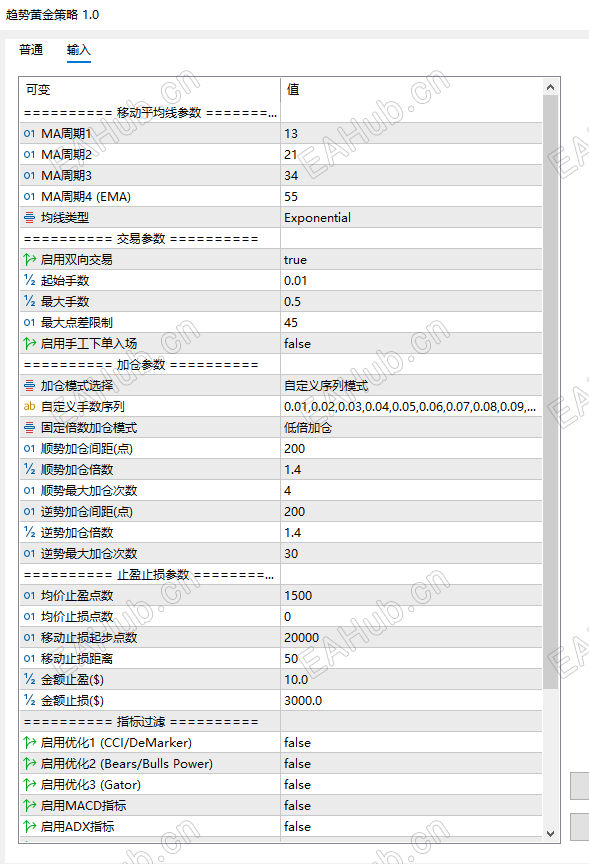This screenshot has width=589, height=864.
Task: Toggle 启用优化3 (Gator) value false
Action: tap(411, 785)
